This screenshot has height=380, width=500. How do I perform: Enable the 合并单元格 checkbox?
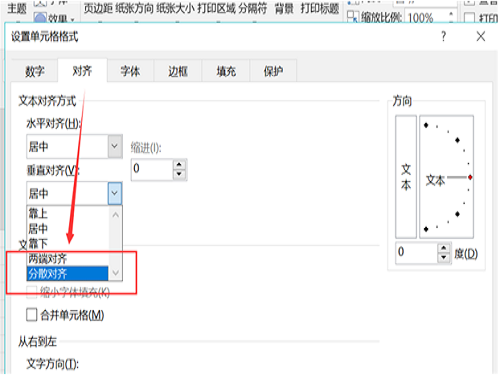tap(32, 315)
